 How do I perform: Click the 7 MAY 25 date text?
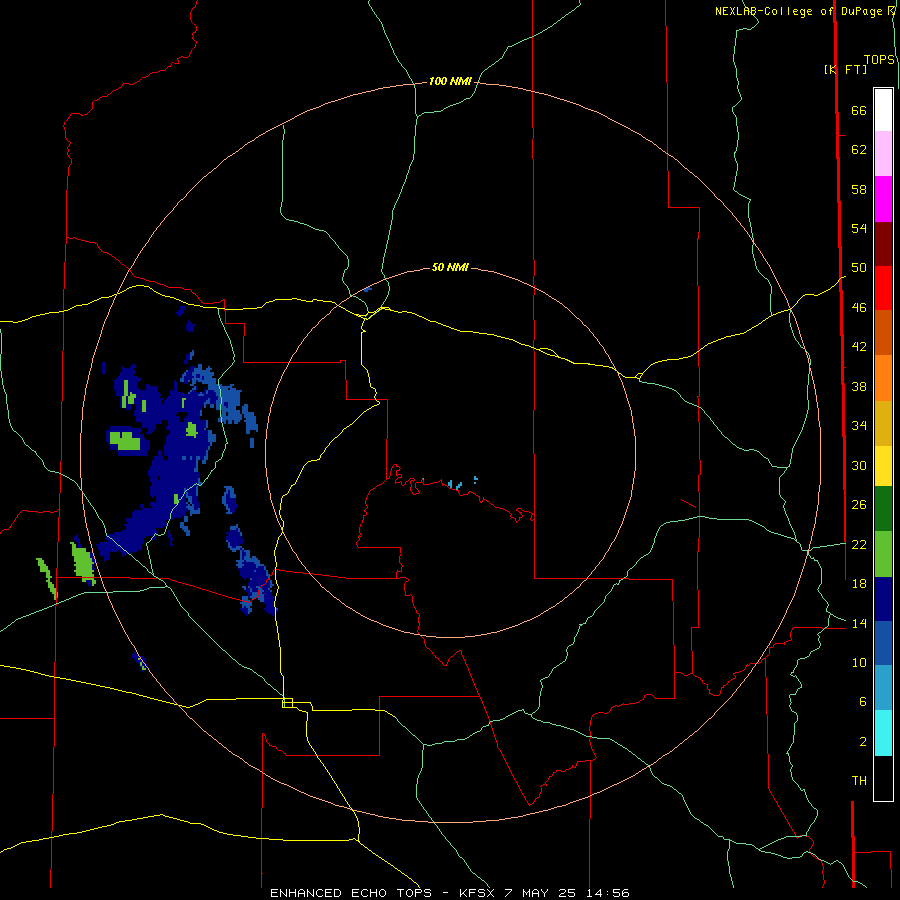tap(541, 893)
